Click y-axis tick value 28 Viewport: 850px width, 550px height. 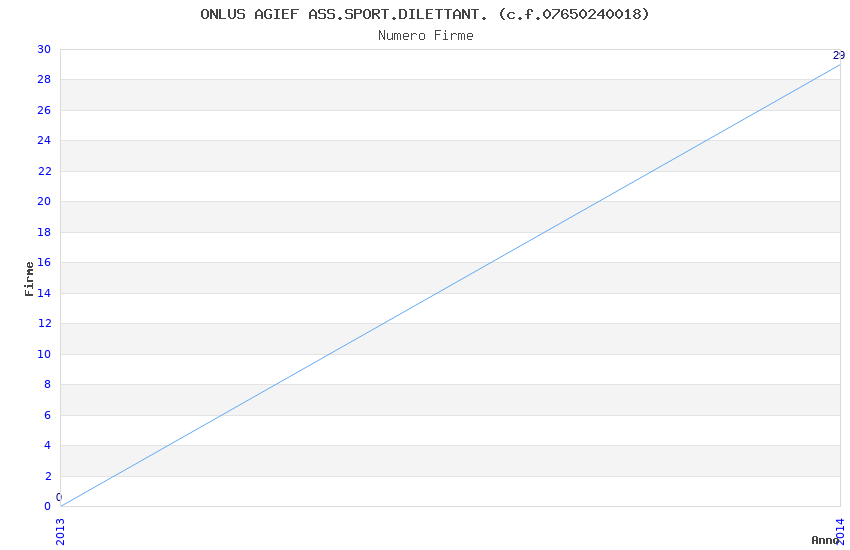(x=44, y=80)
